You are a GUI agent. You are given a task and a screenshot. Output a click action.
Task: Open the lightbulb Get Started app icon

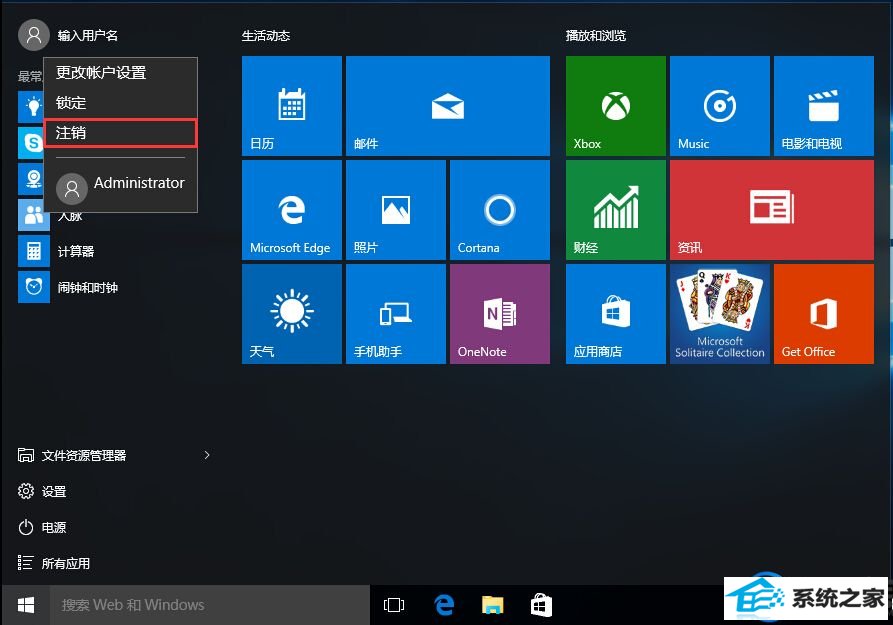click(x=31, y=107)
